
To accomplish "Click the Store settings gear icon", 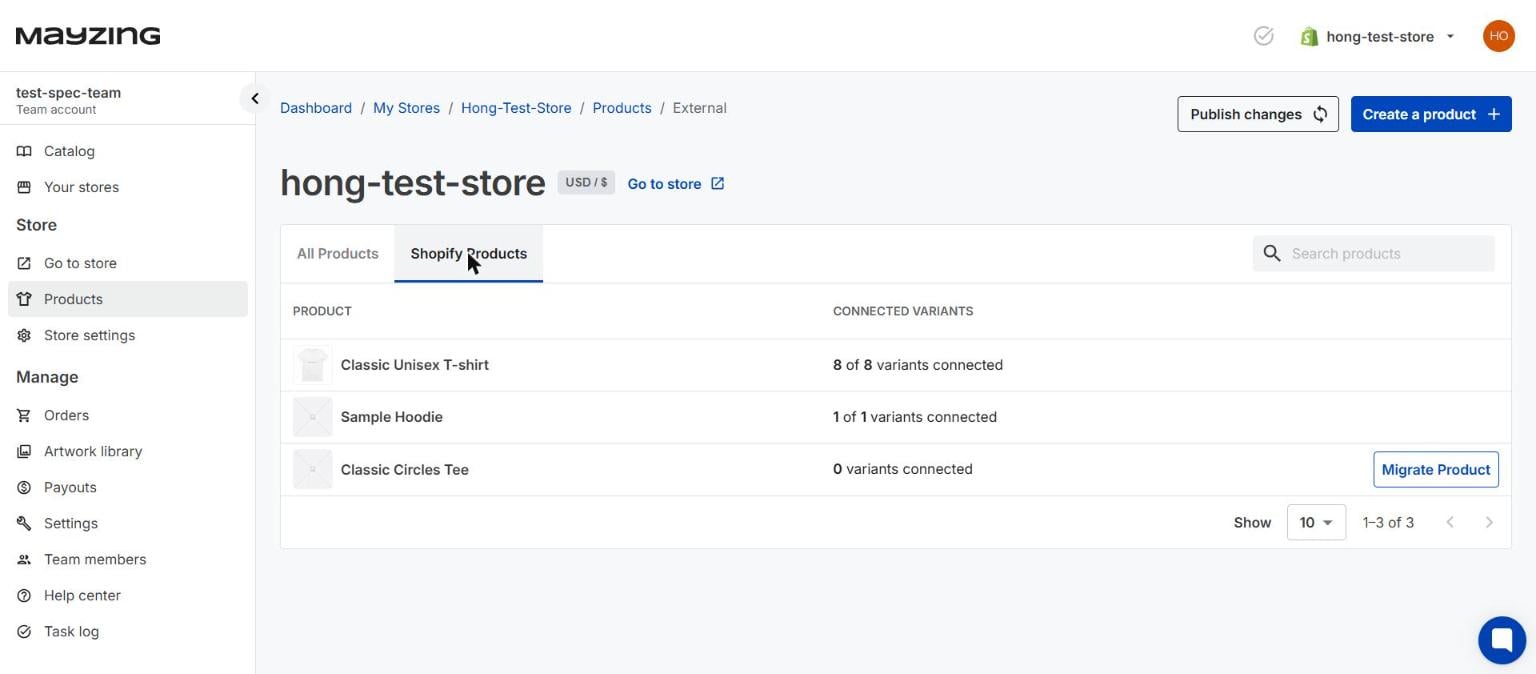I will click(24, 335).
